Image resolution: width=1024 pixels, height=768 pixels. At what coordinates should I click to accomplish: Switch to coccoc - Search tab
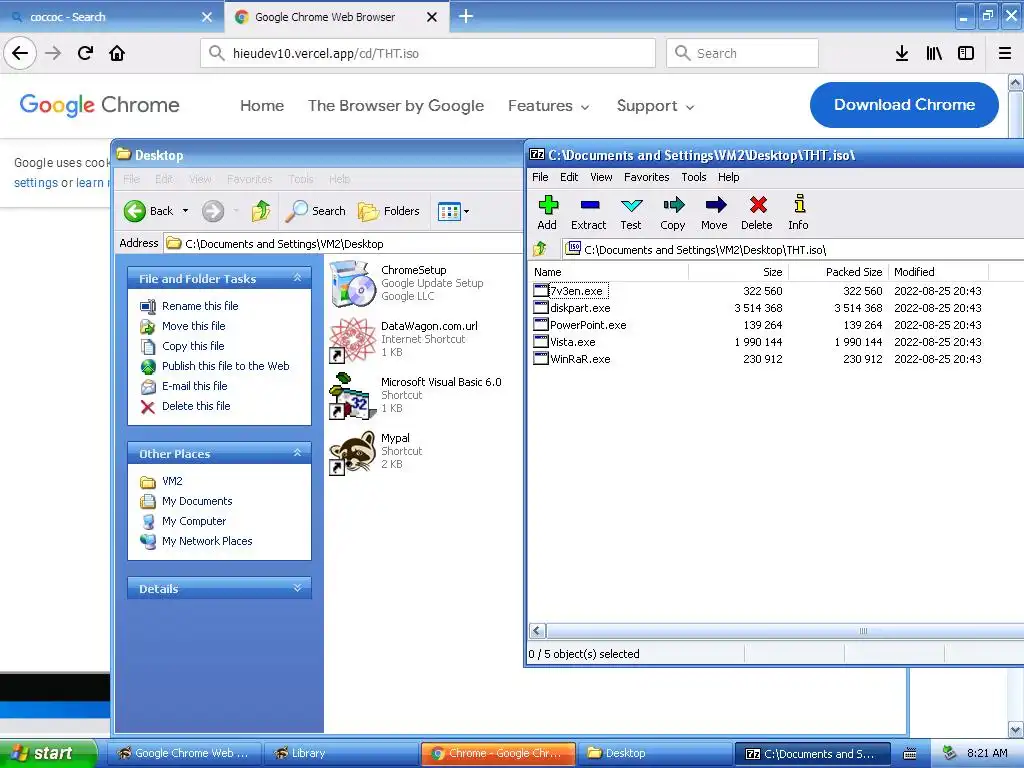(x=111, y=17)
